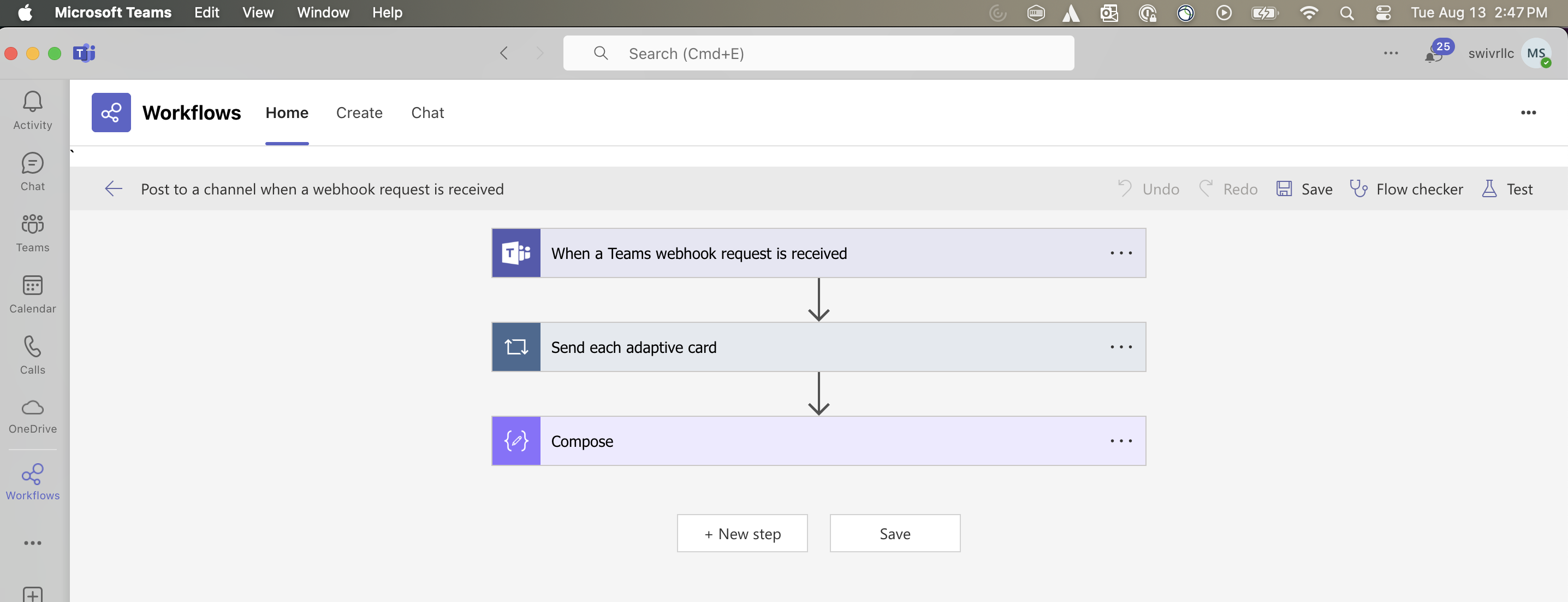Viewport: 1568px width, 602px height.
Task: Click the Chat tab in Workflows
Action: [427, 112]
